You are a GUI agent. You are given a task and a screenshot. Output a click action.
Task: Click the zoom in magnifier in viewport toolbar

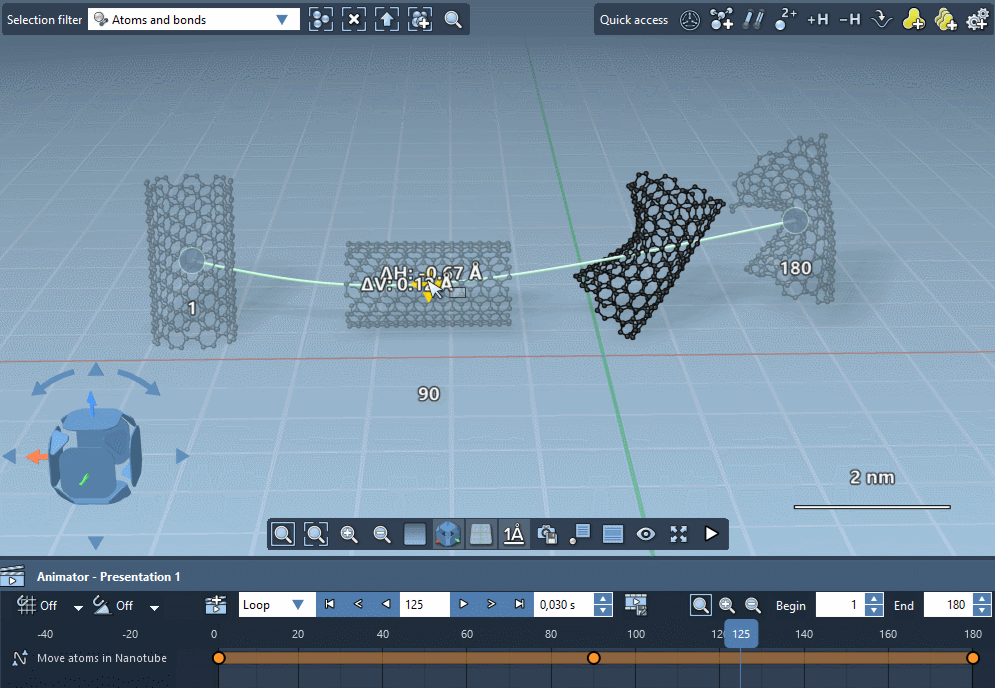click(349, 534)
